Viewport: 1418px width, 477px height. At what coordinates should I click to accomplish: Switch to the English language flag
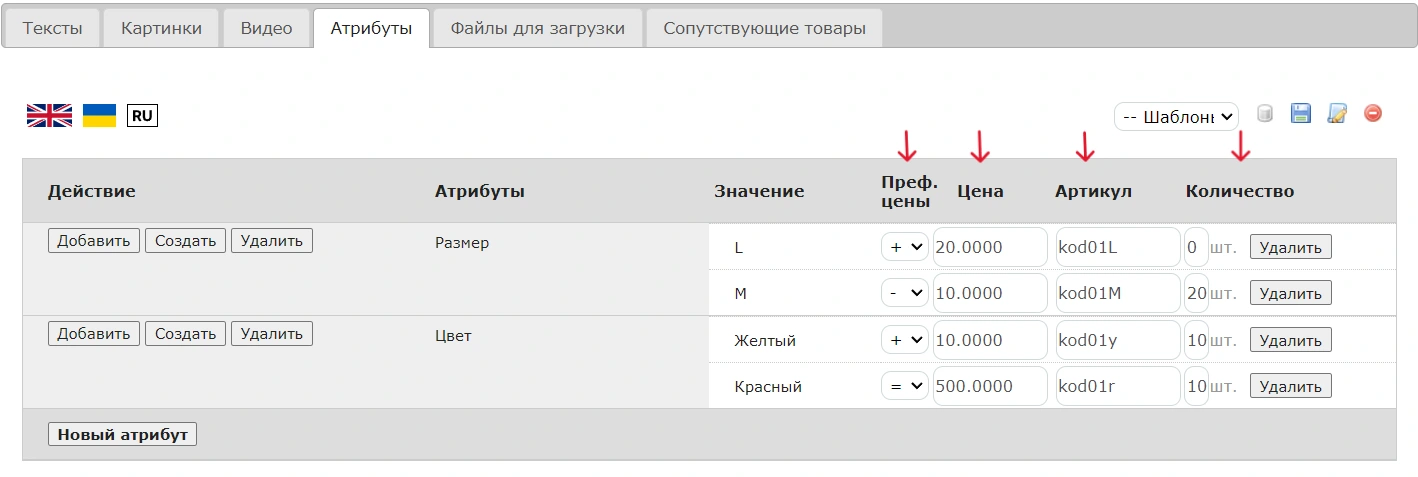click(x=49, y=115)
